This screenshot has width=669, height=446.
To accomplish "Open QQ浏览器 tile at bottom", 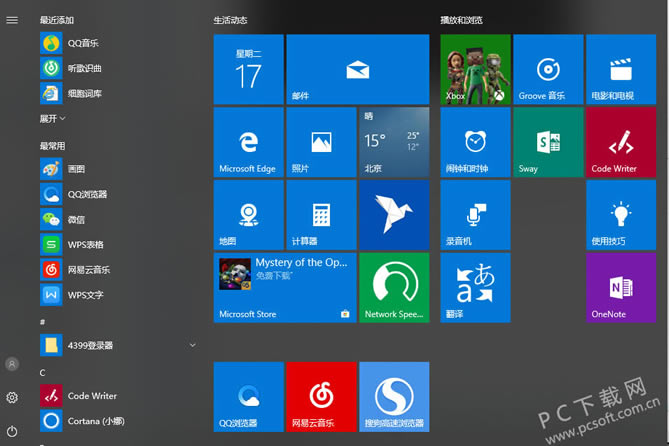I will [249, 397].
